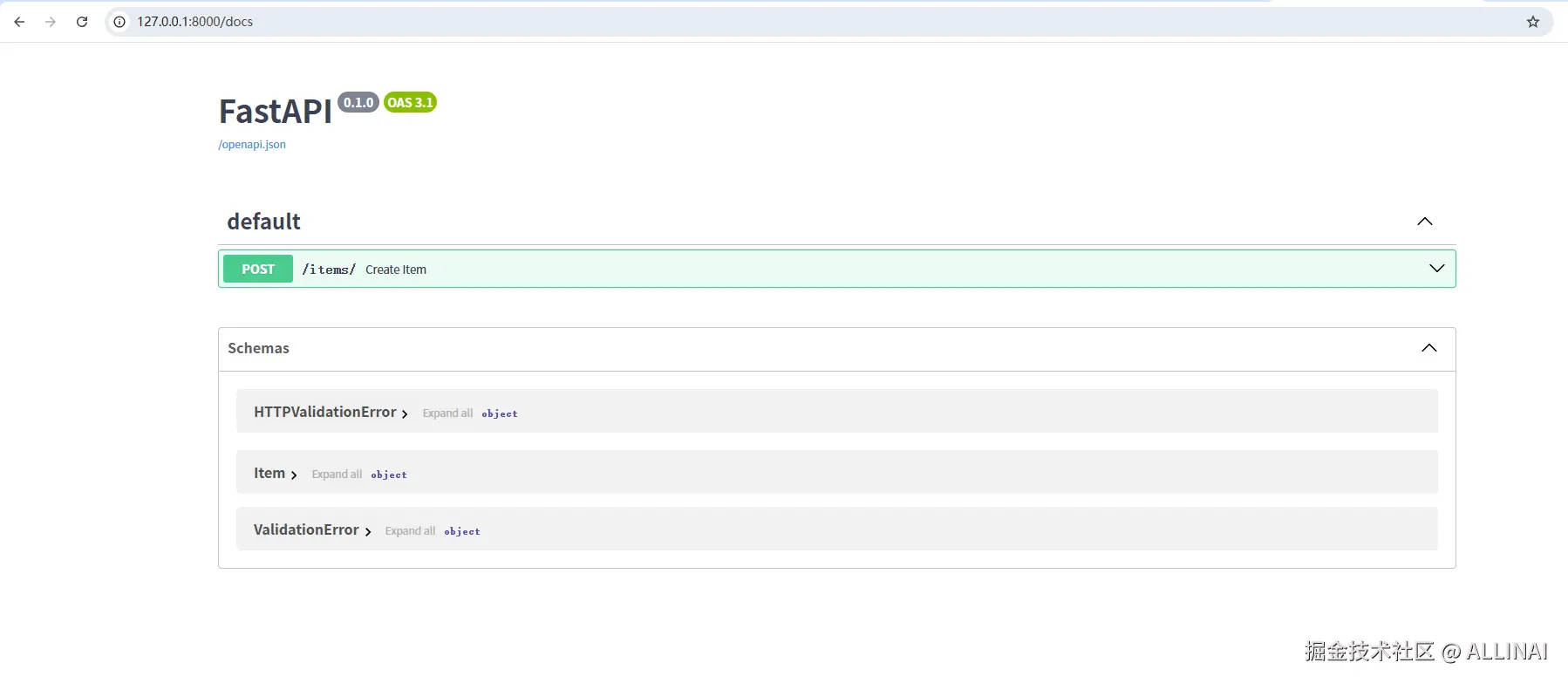Click the object type label beside ValidationError
The height and width of the screenshot is (683, 1568).
pyautogui.click(x=462, y=531)
